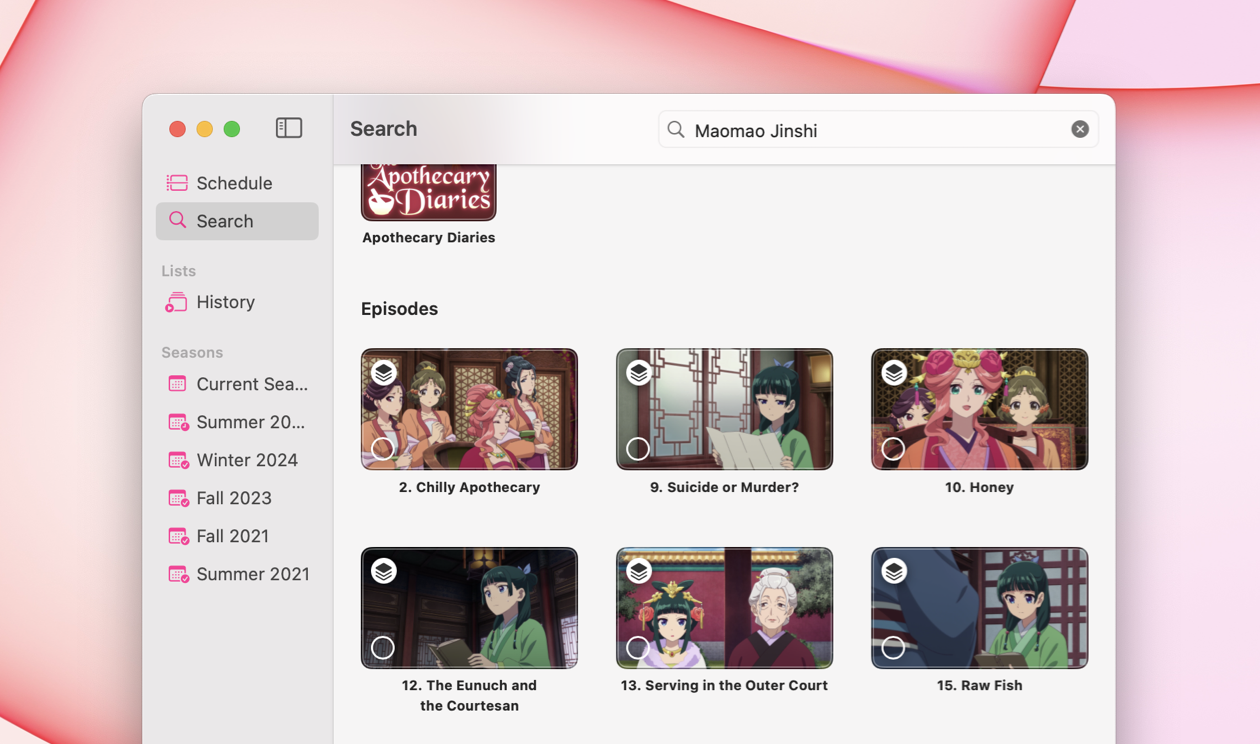Viewport: 1260px width, 744px height.
Task: Mark Serving in the Outer Court watched
Action: point(637,647)
